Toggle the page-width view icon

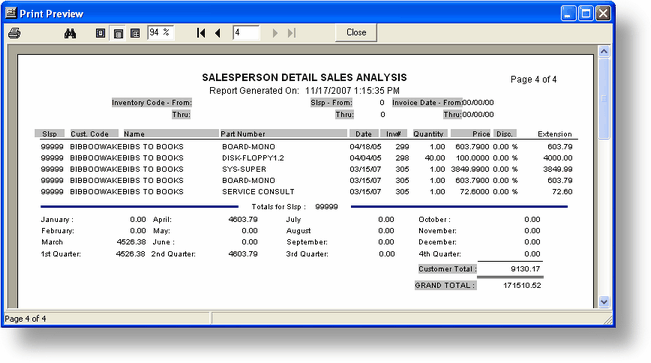118,33
